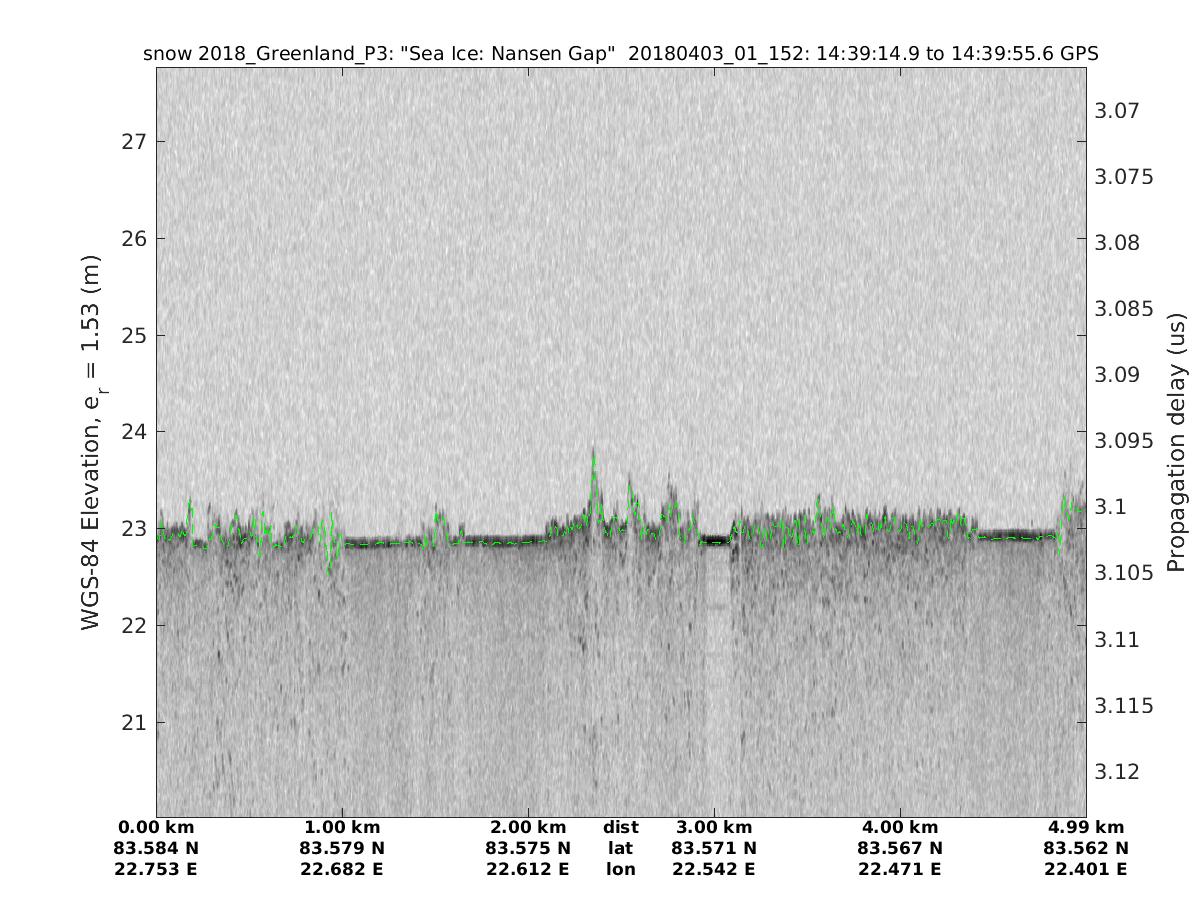Click the 3.12 propagation delay tick label
This screenshot has width=1200, height=900.
tap(1116, 772)
